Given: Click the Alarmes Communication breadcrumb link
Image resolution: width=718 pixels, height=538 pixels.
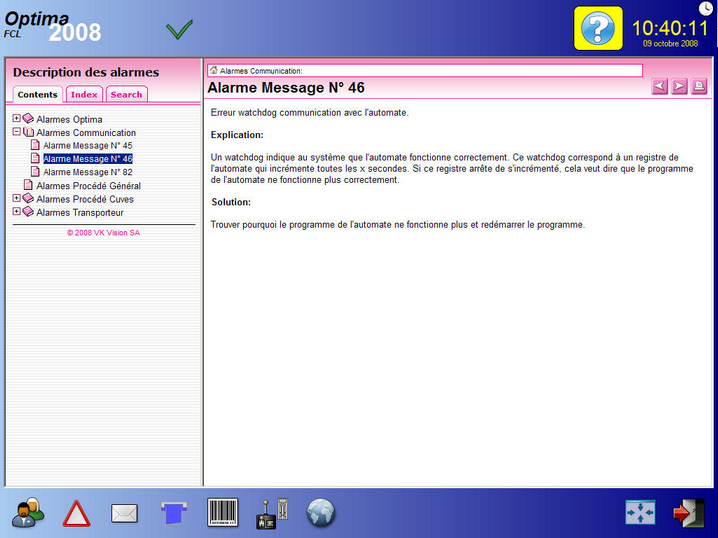Looking at the screenshot, I should click(260, 71).
